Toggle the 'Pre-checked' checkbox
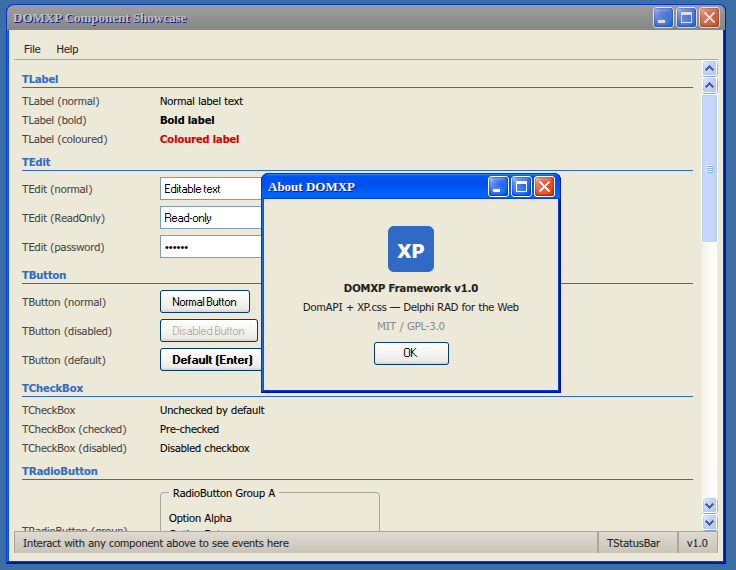The width and height of the screenshot is (736, 570). point(189,429)
